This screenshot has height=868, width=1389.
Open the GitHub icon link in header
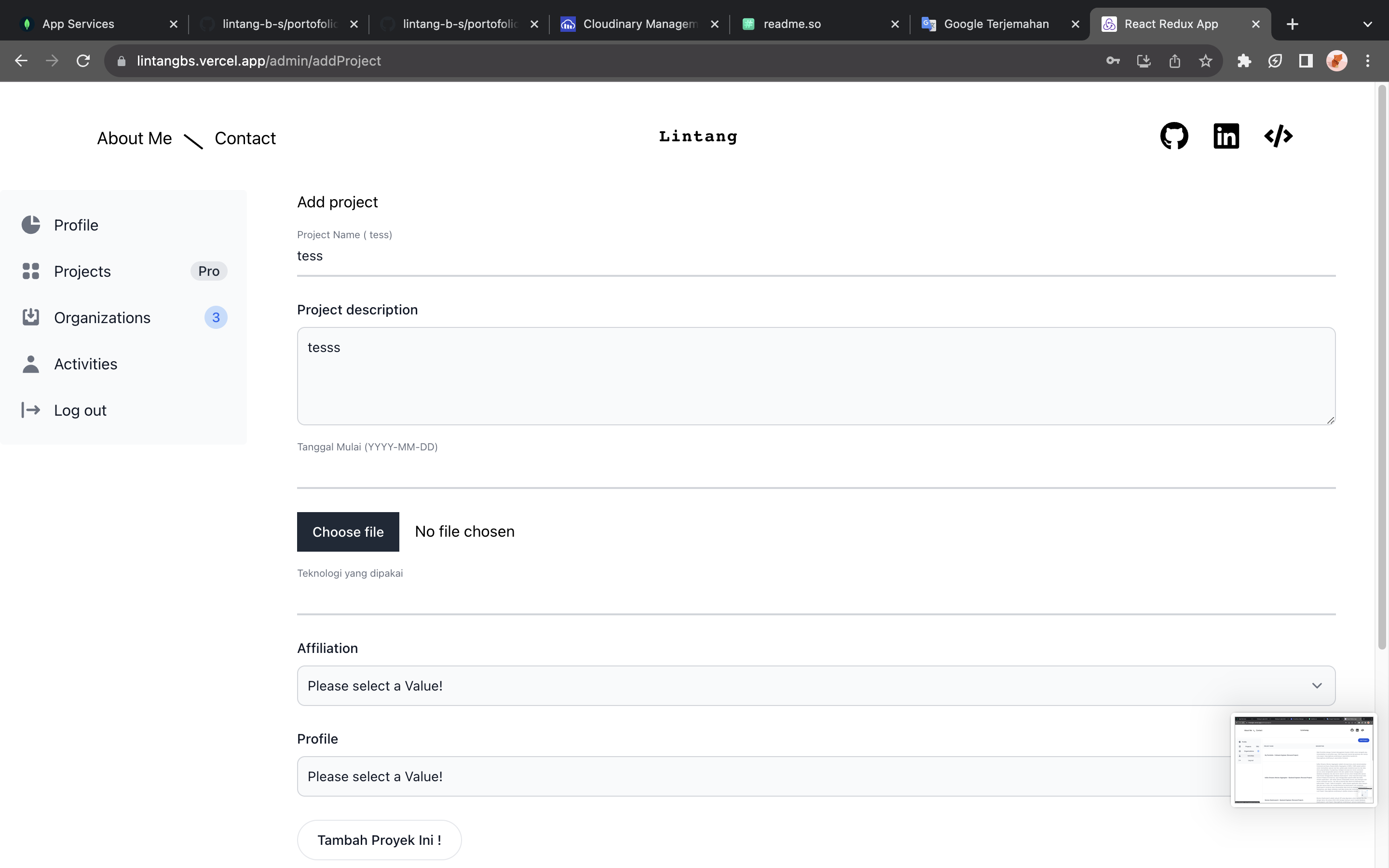click(1174, 136)
